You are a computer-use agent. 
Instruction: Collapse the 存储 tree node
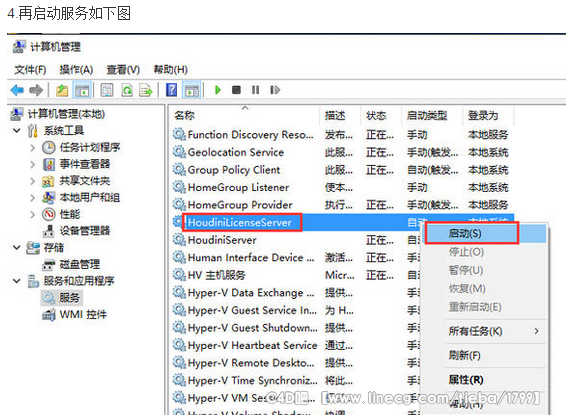click(x=17, y=248)
